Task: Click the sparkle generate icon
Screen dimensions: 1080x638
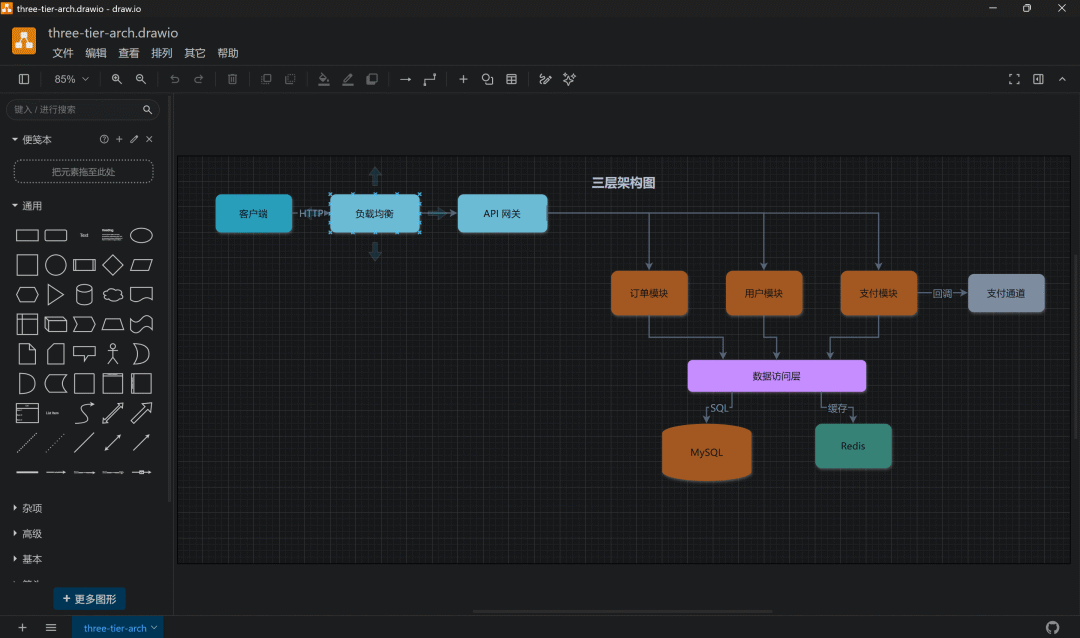Action: (570, 79)
